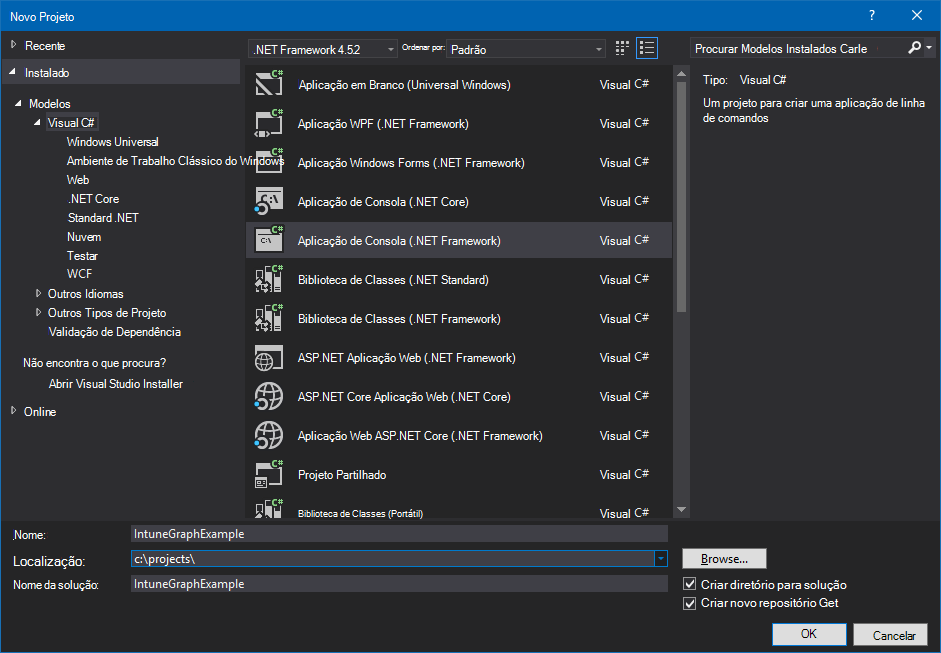Close the Novo Projeto dialog
This screenshot has height=653, width=941.
coord(916,16)
